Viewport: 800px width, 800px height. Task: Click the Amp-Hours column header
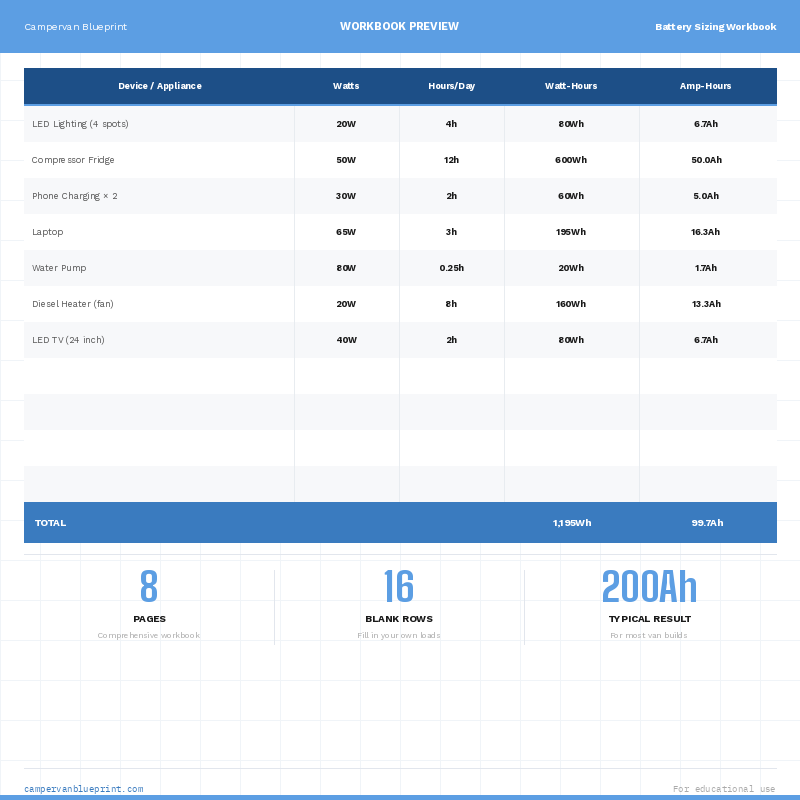coord(706,86)
